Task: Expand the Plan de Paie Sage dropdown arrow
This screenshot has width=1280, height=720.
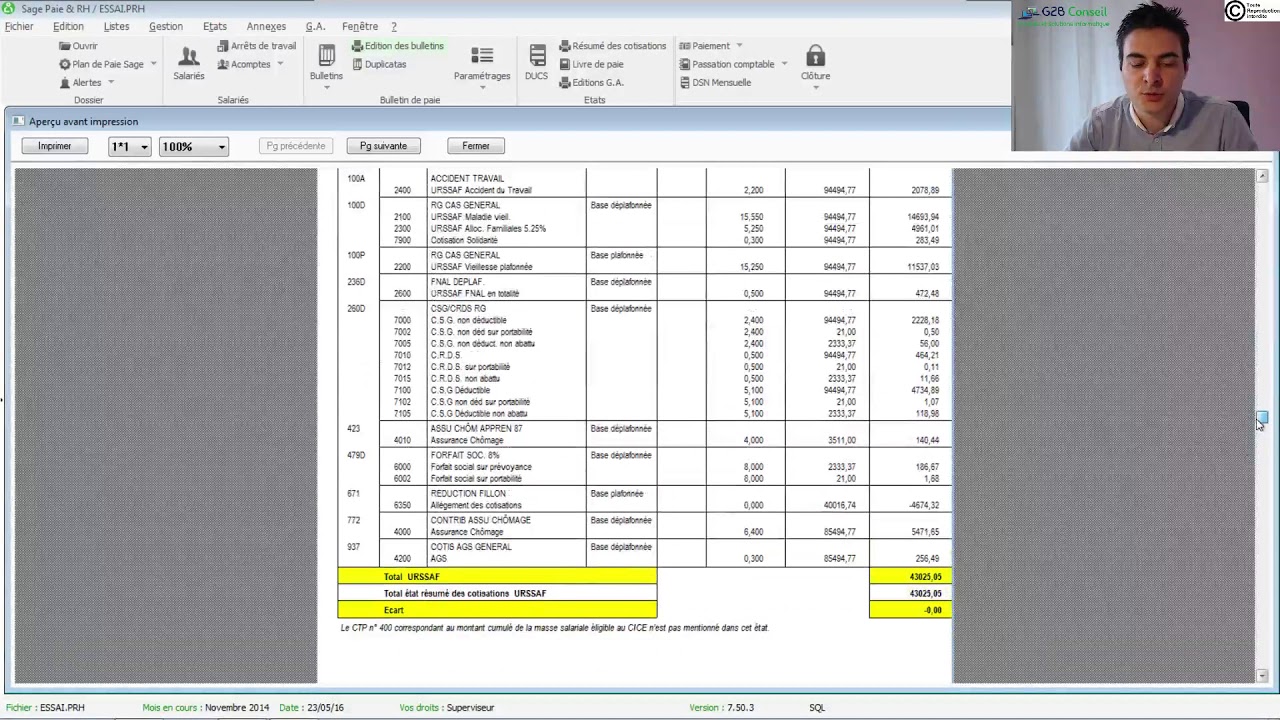Action: point(153,64)
